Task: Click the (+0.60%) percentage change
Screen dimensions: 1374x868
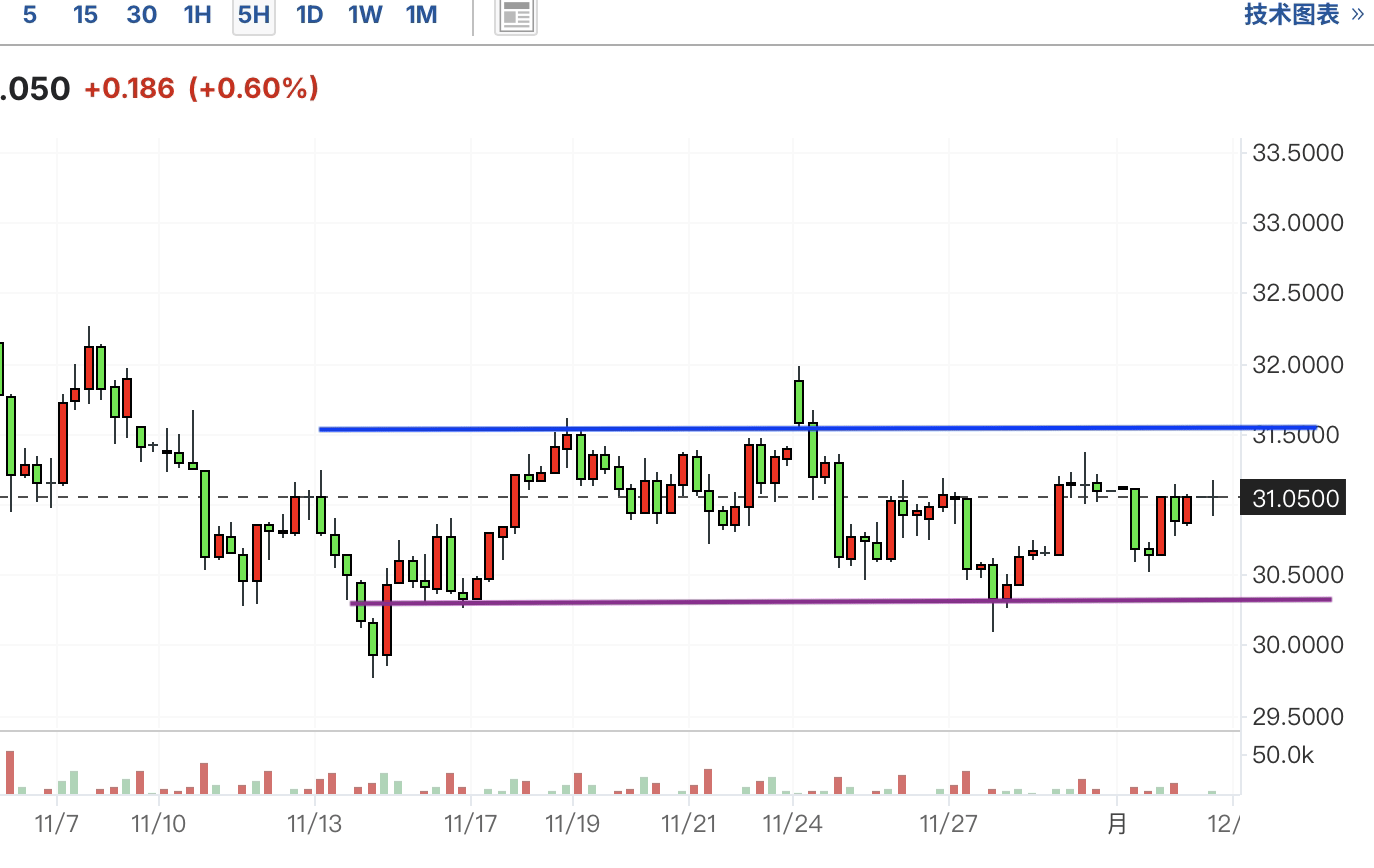Action: (254, 88)
